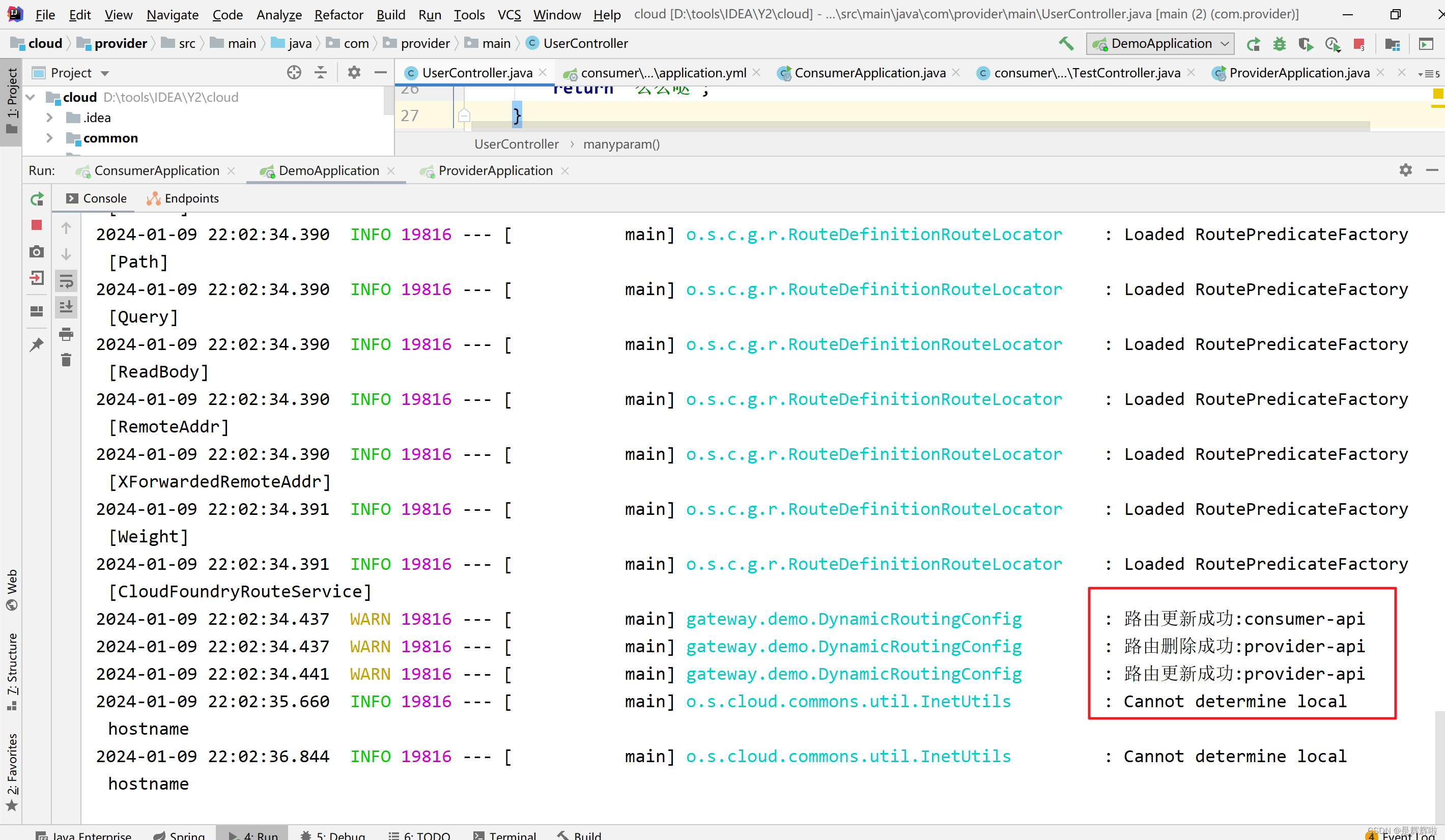Image resolution: width=1445 pixels, height=840 pixels.
Task: Toggle soft-wrap in the console
Action: pos(67,281)
